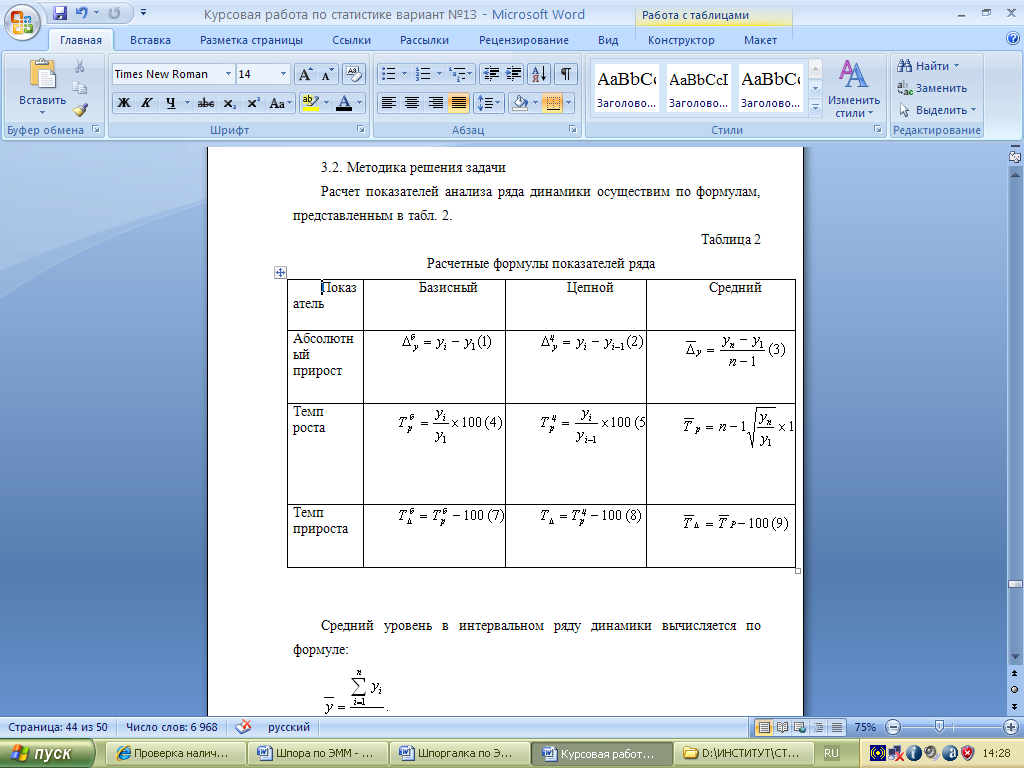The image size is (1024, 768).
Task: Apply subscript formatting
Action: point(229,103)
